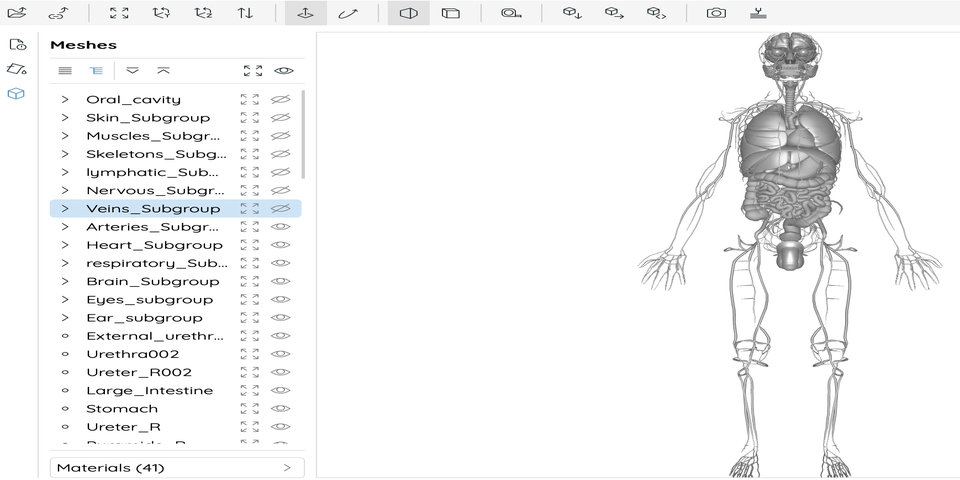The height and width of the screenshot is (480, 960).
Task: Expand the Ear_subgroup tree node
Action: (x=65, y=318)
